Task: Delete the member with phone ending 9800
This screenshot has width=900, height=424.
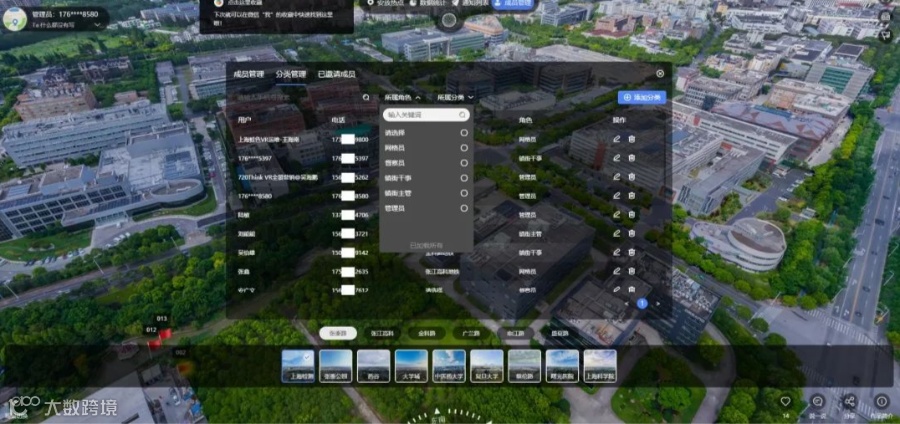Action: tap(631, 139)
